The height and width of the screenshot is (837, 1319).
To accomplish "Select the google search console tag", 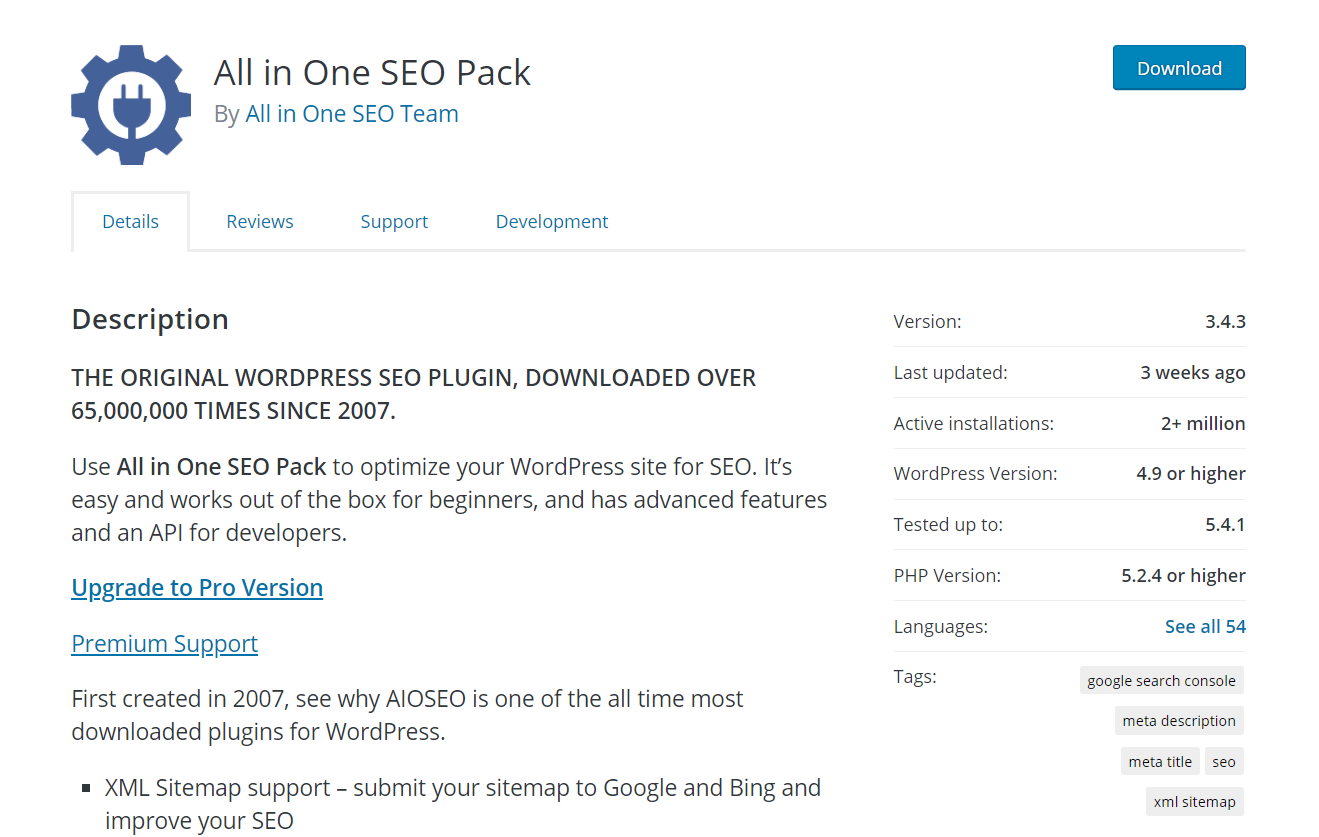I will coord(1161,680).
